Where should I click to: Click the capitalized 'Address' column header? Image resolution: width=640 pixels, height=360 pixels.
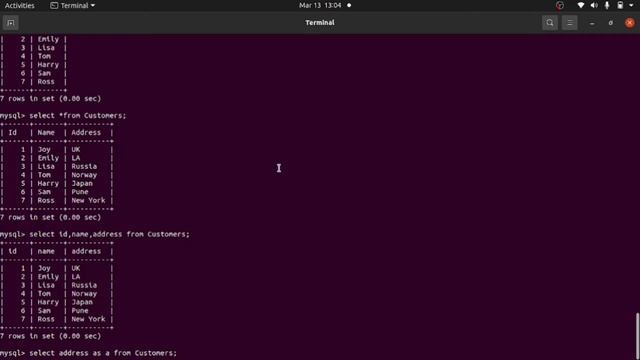86,133
